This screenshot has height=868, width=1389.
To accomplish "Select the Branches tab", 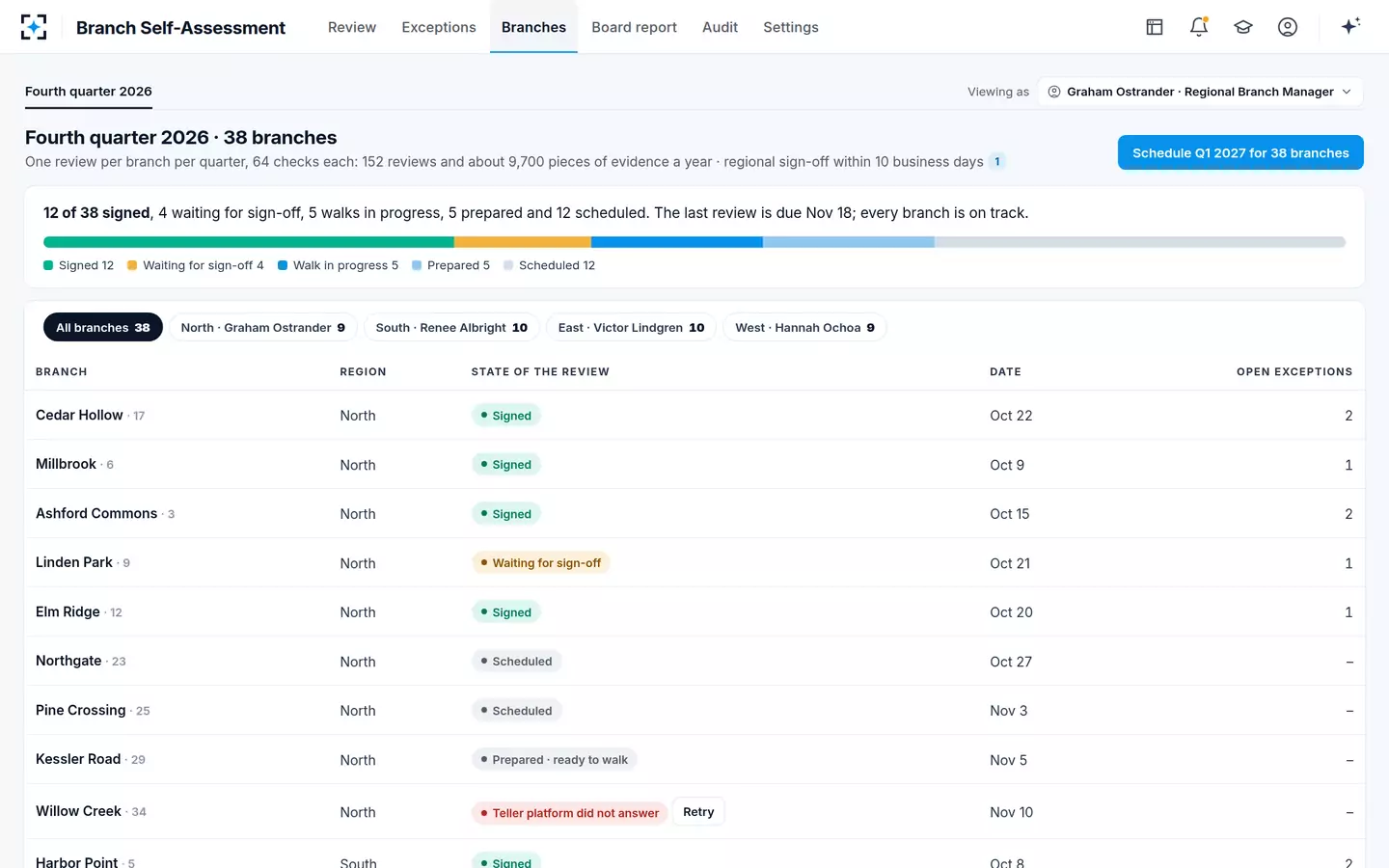I will click(533, 27).
